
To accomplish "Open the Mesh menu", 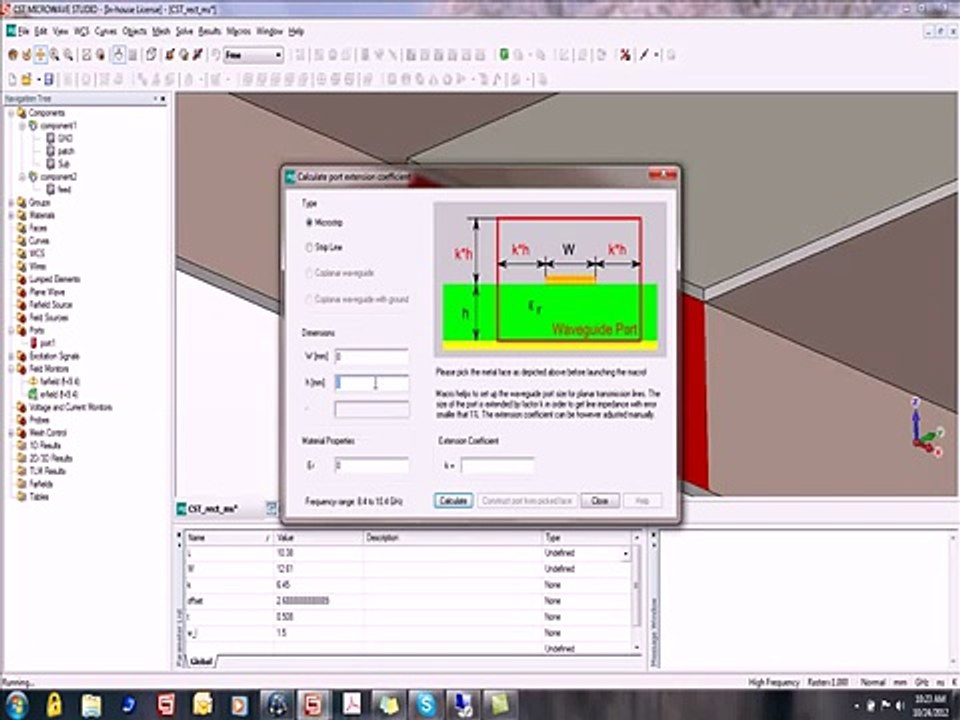I will tap(161, 31).
